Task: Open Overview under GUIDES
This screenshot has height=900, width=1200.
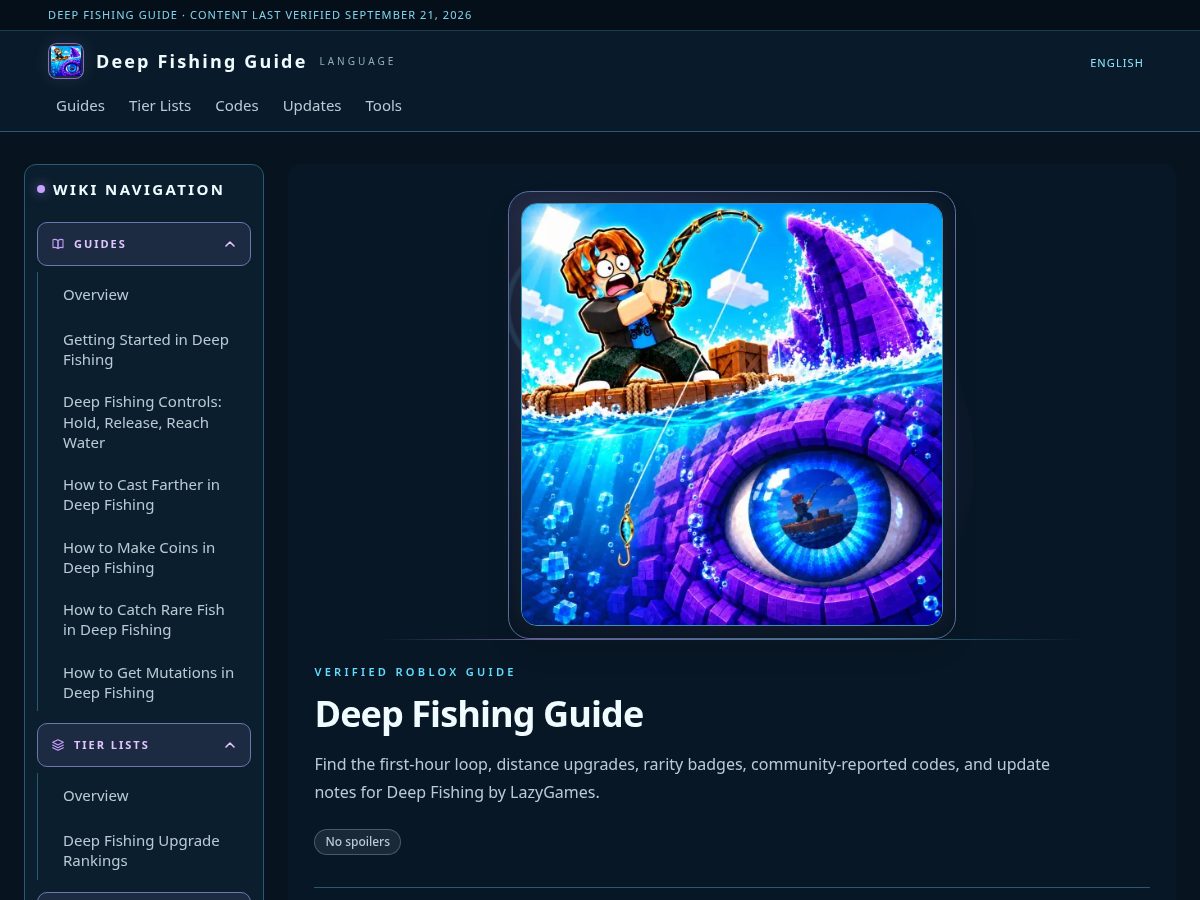Action: click(96, 295)
